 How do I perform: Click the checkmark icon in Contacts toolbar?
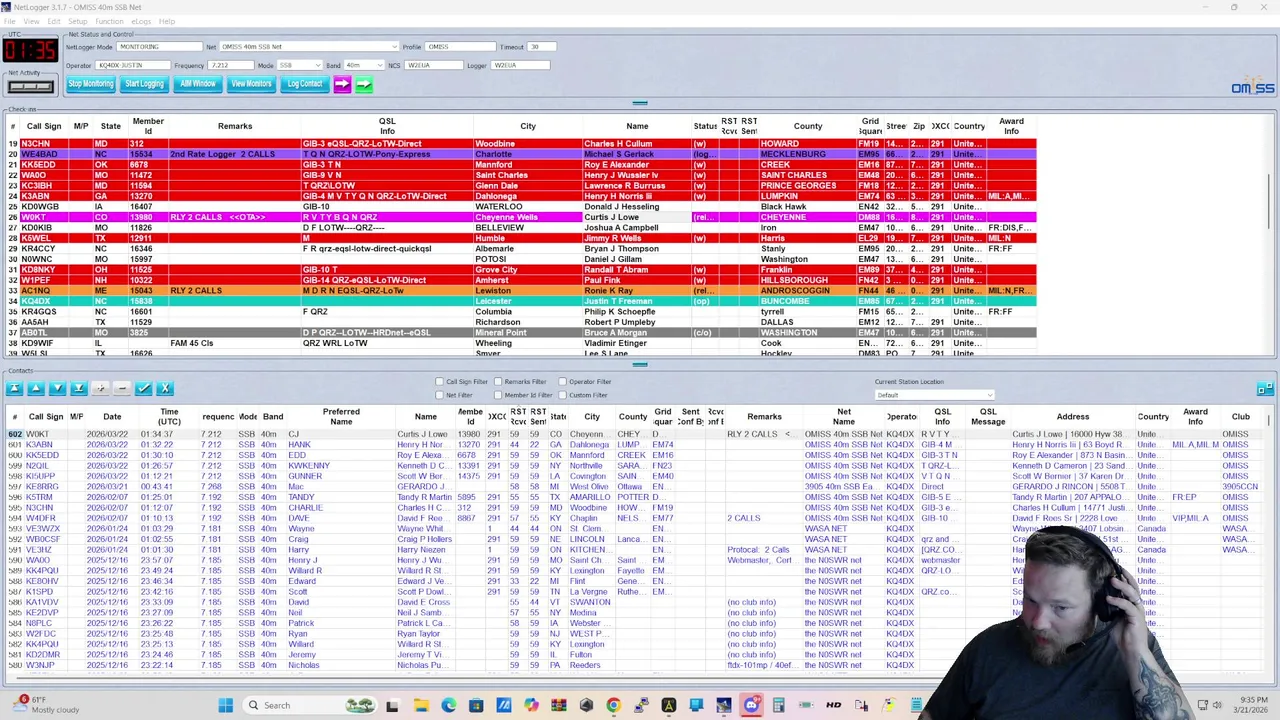click(x=143, y=388)
